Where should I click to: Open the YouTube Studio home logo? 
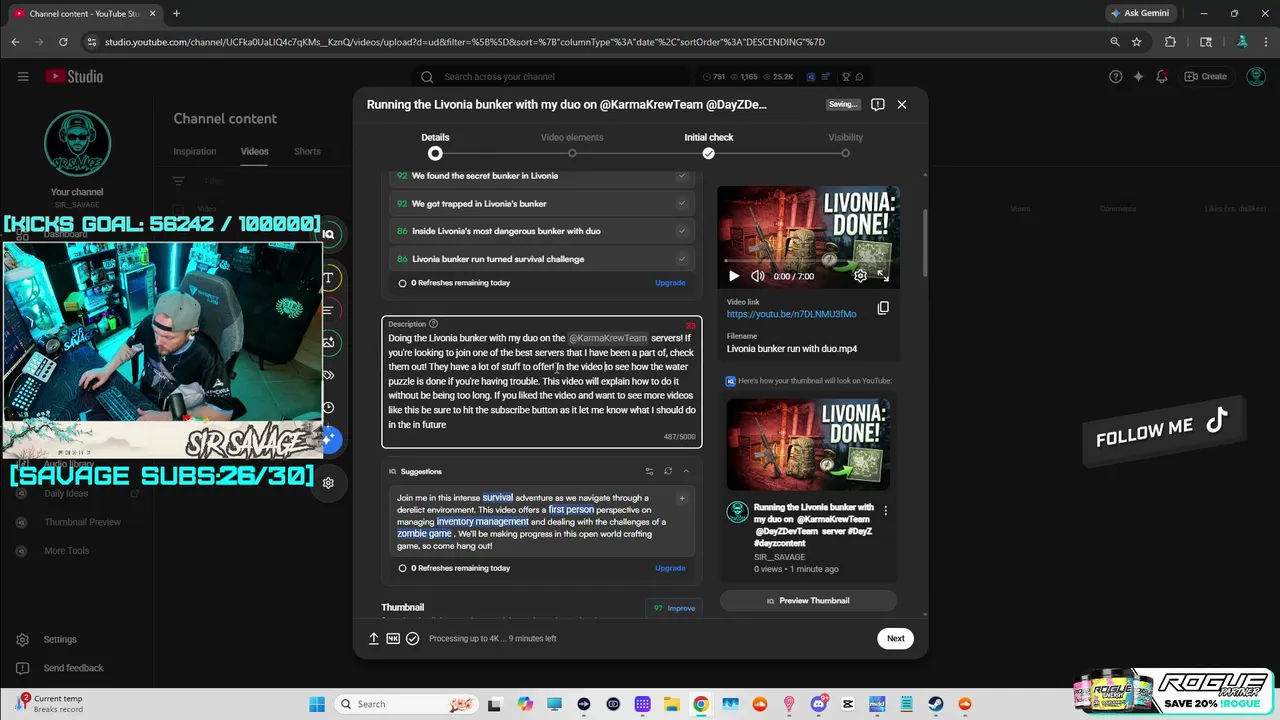click(x=74, y=76)
